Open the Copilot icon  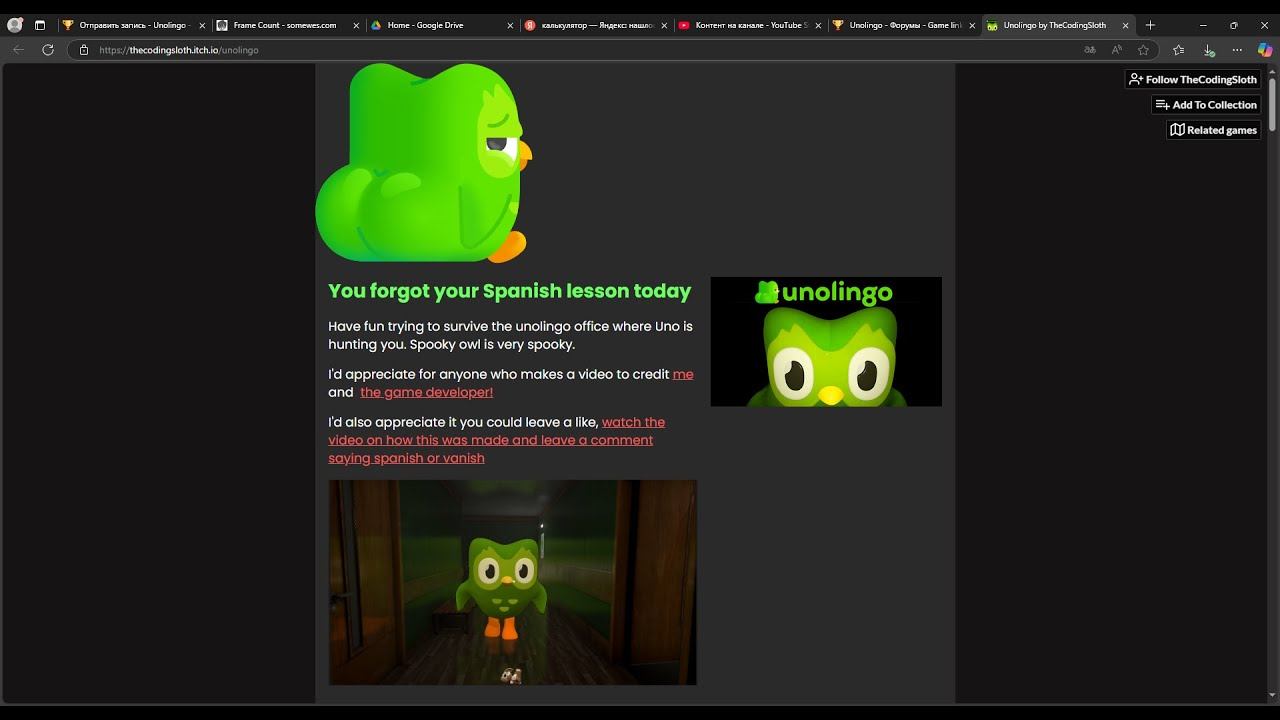point(1265,50)
